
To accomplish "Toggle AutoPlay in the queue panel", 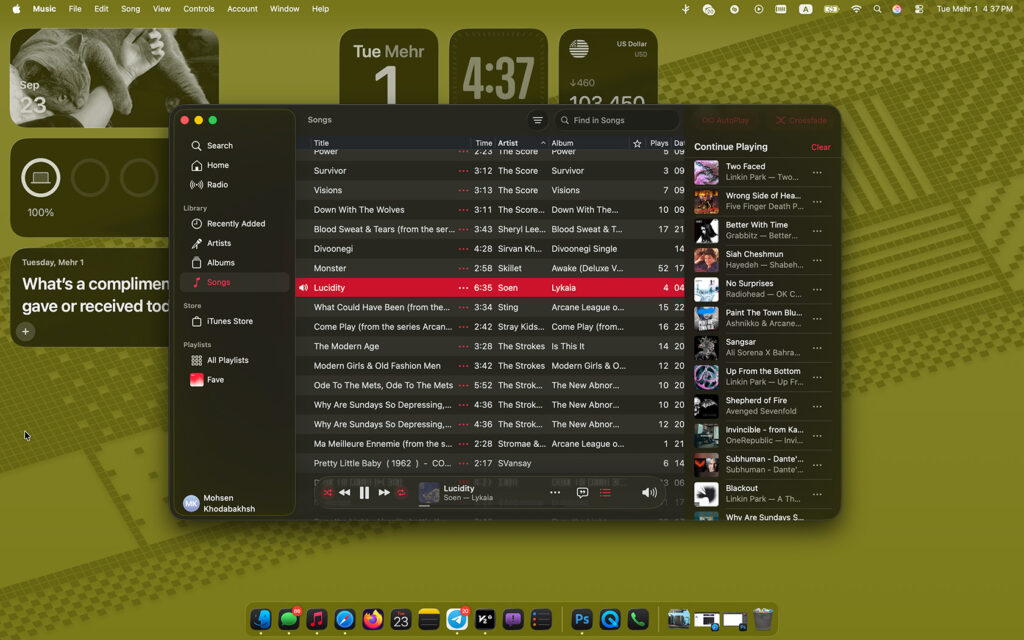I will click(726, 120).
